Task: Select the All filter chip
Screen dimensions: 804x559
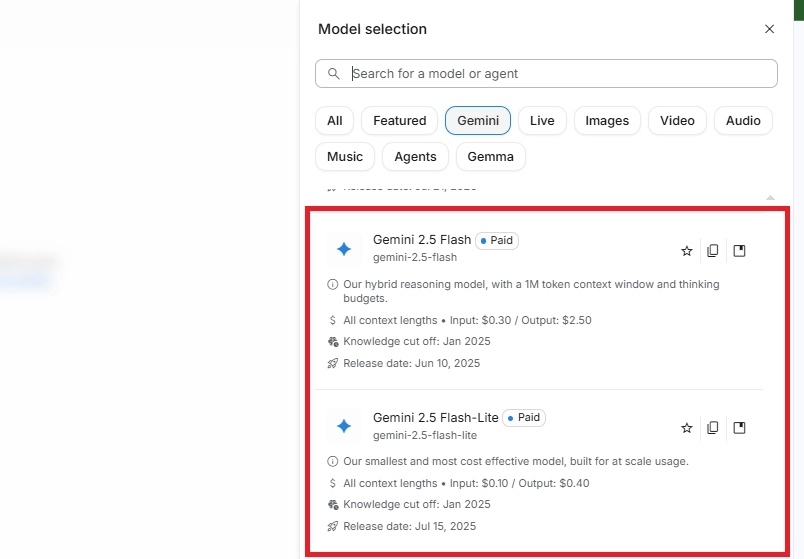Action: 334,121
